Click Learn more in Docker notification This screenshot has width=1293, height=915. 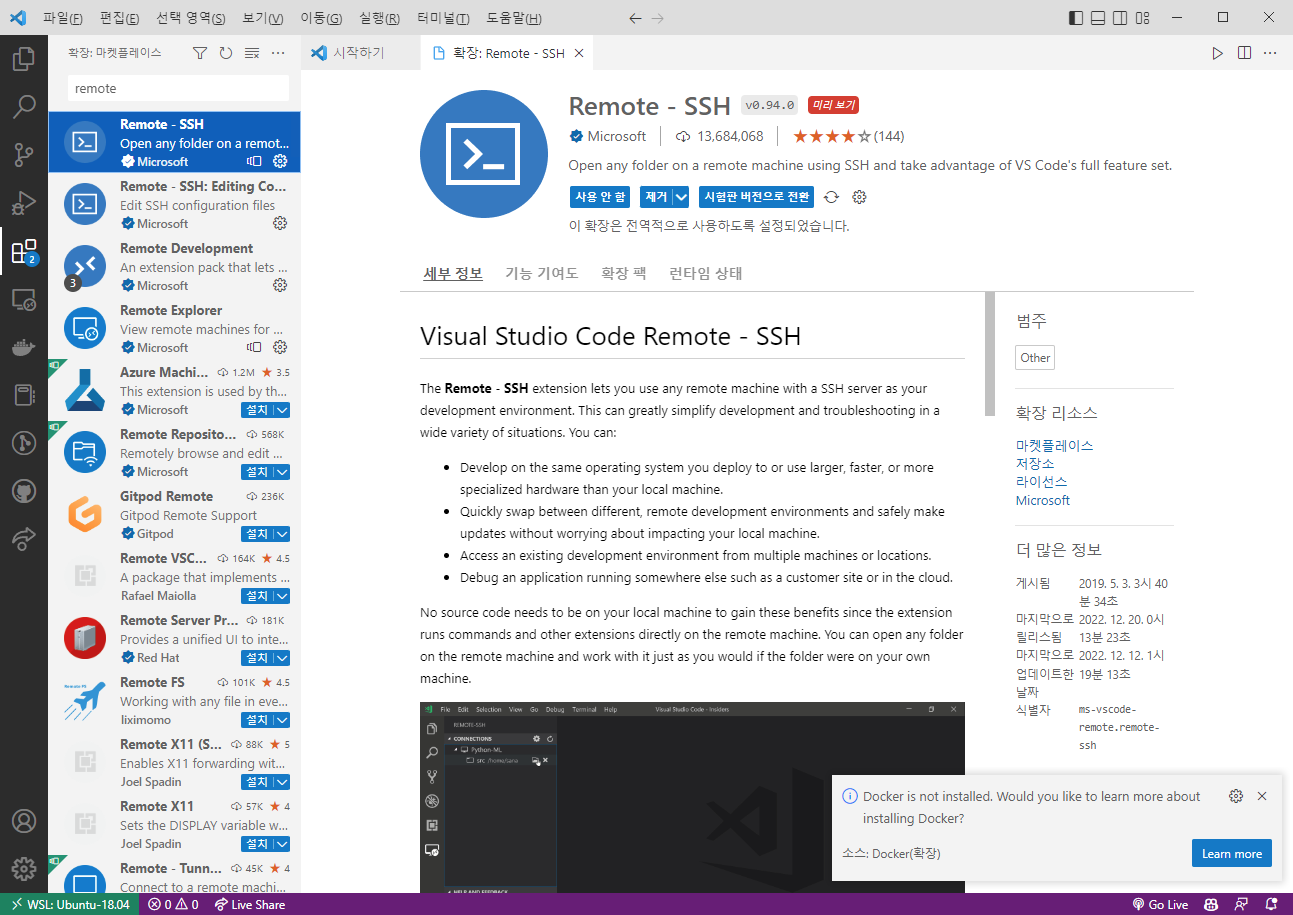pyautogui.click(x=1232, y=854)
